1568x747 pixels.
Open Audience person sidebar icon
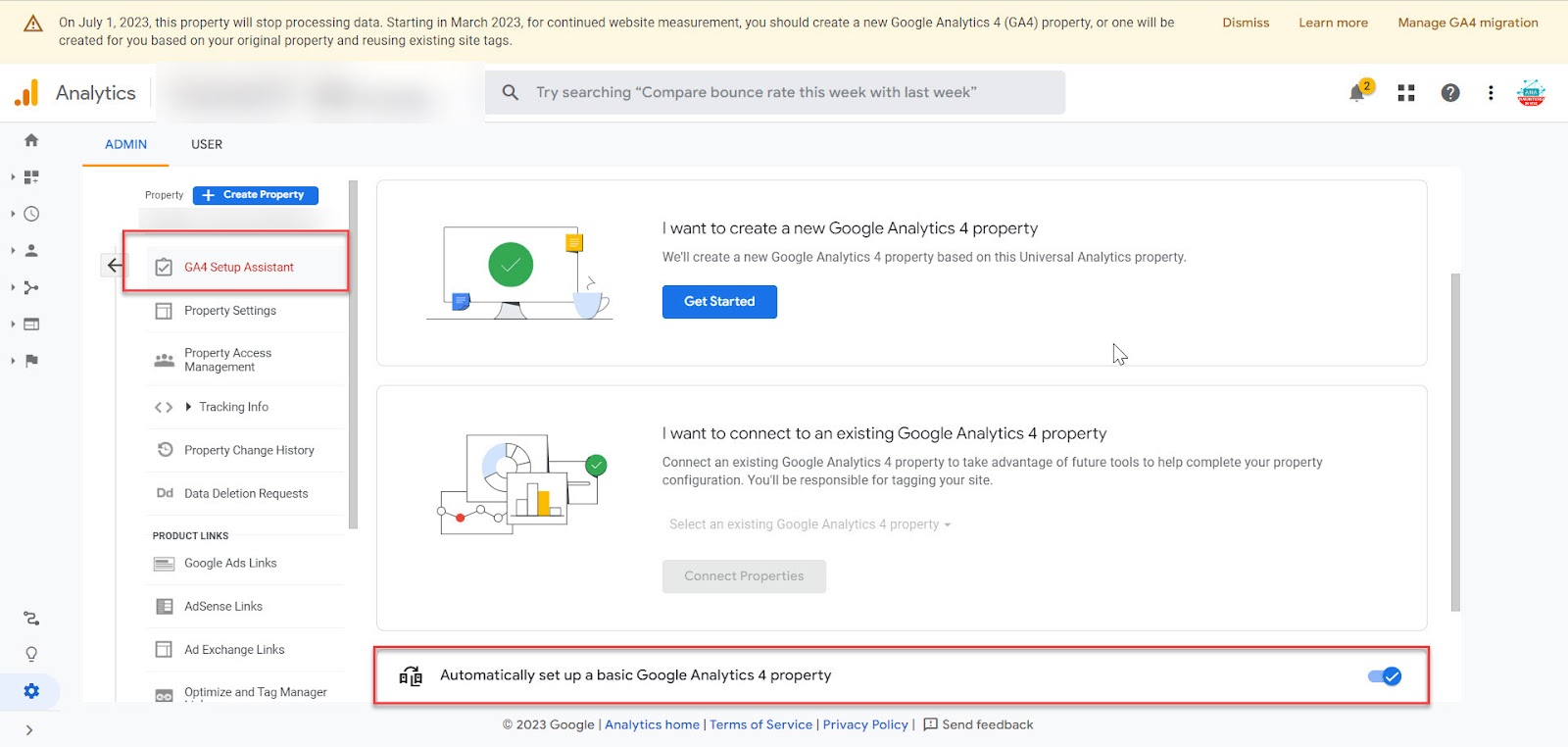click(31, 251)
